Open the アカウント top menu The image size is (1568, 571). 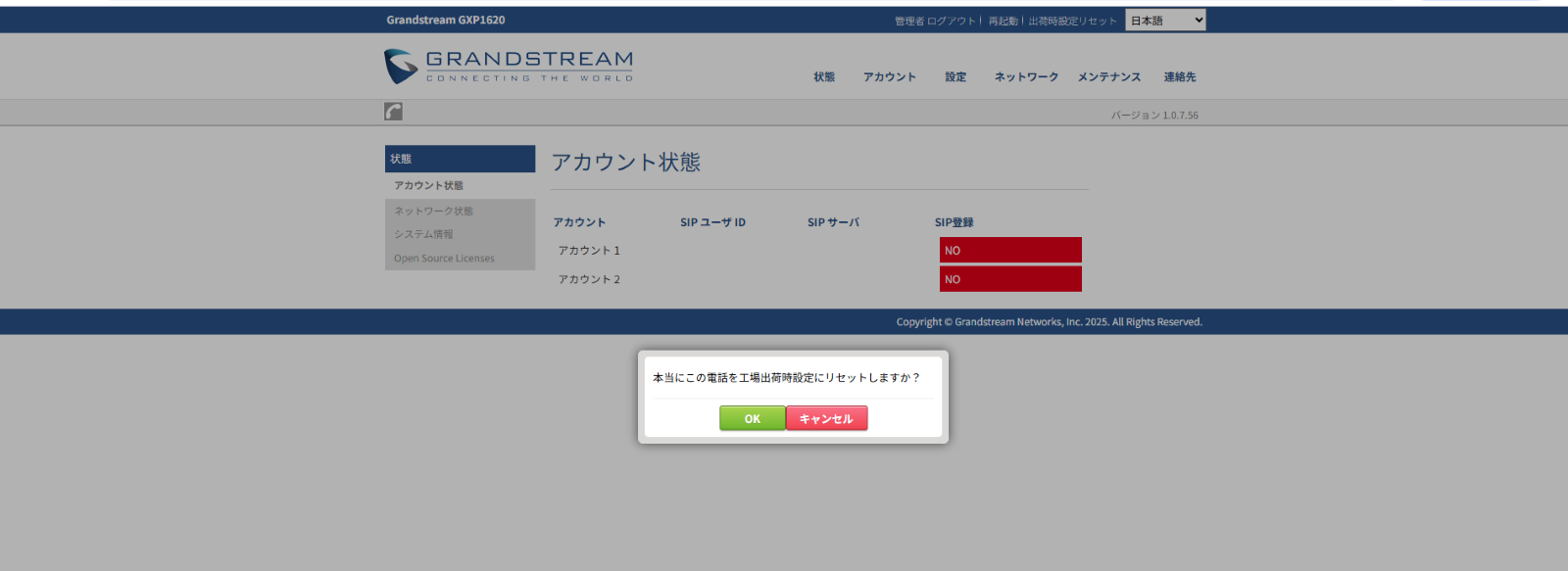click(890, 76)
